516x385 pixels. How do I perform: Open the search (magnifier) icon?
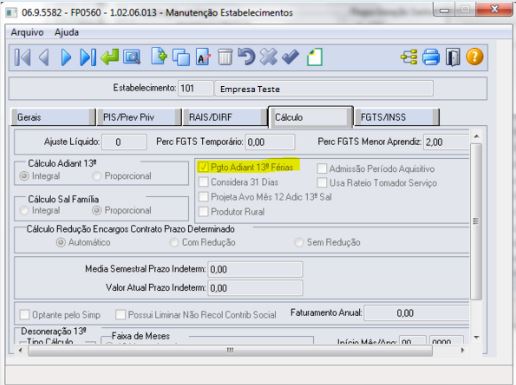click(x=132, y=57)
